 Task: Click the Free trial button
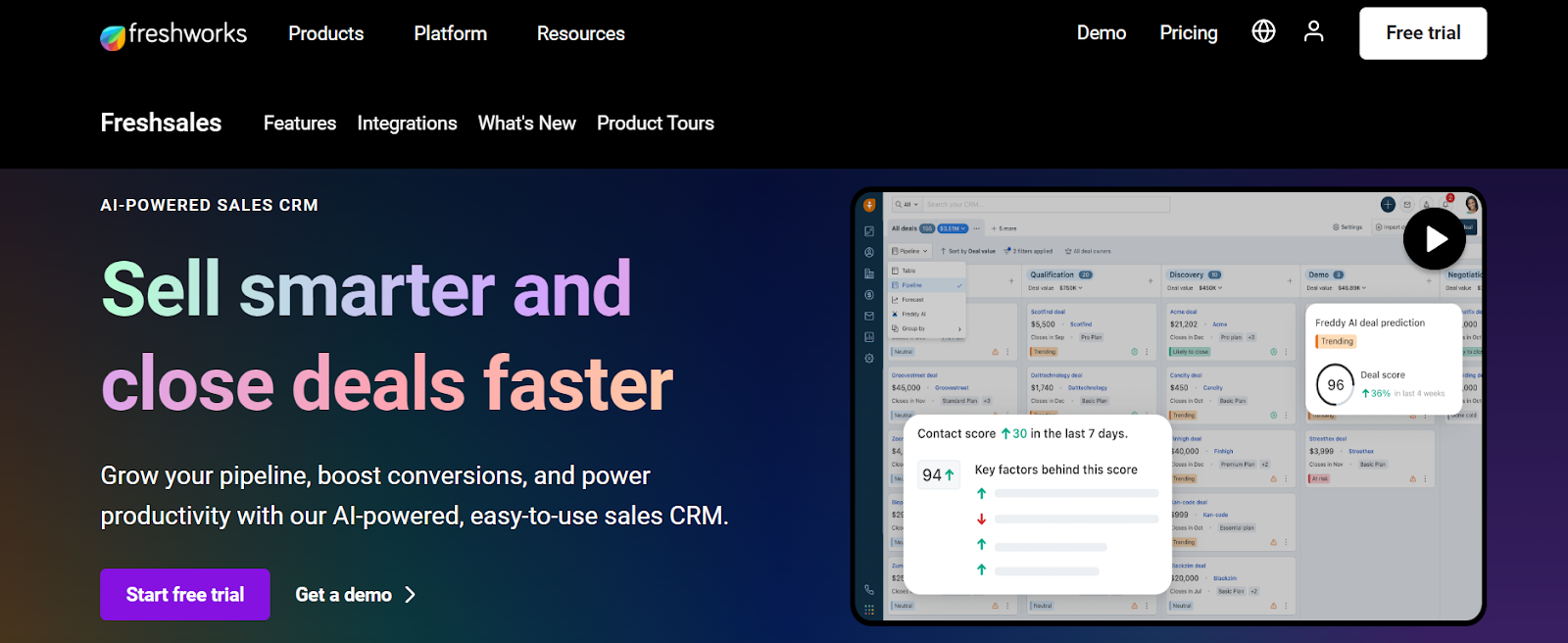click(1423, 33)
